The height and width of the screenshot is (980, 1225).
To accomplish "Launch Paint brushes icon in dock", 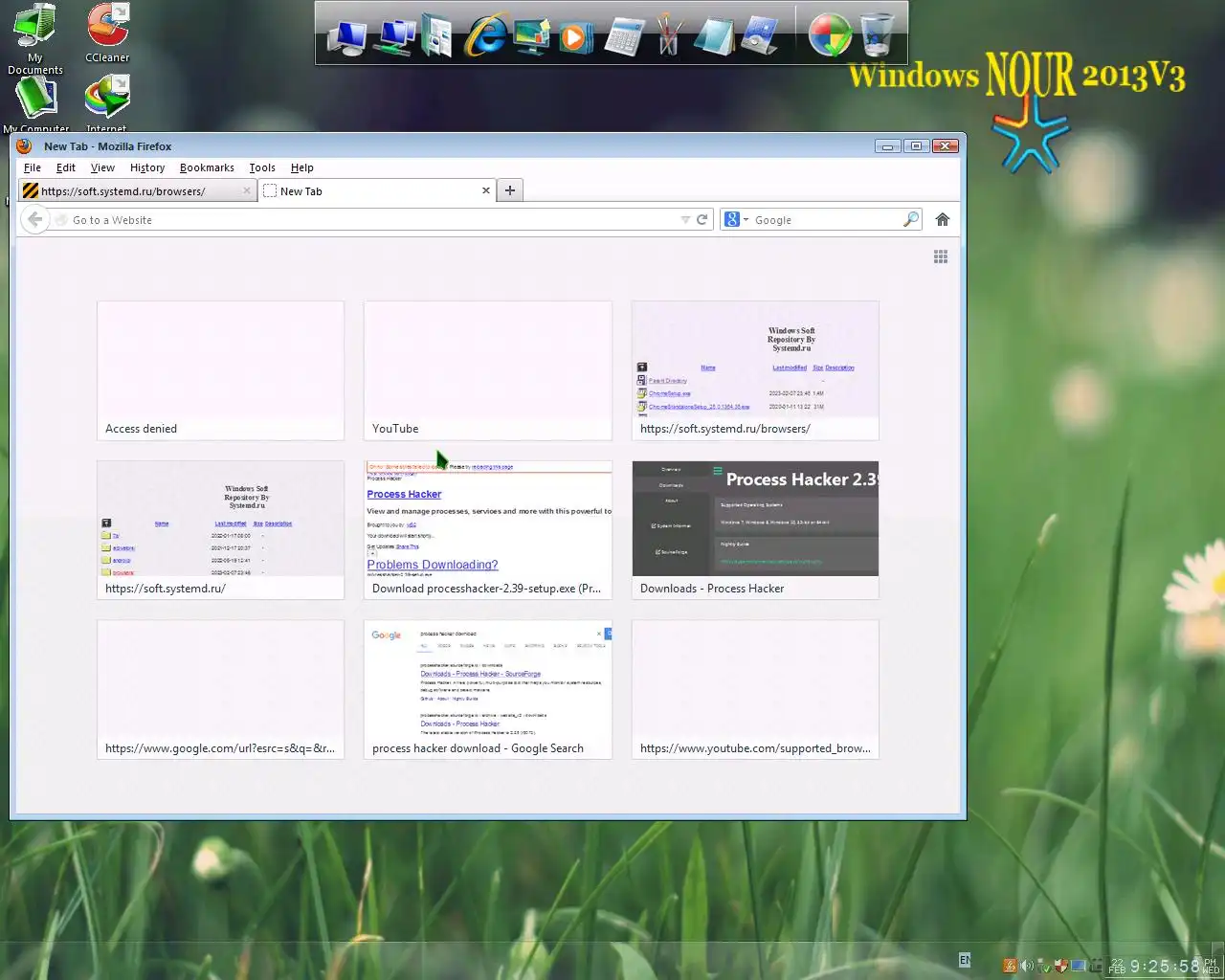I will [668, 36].
